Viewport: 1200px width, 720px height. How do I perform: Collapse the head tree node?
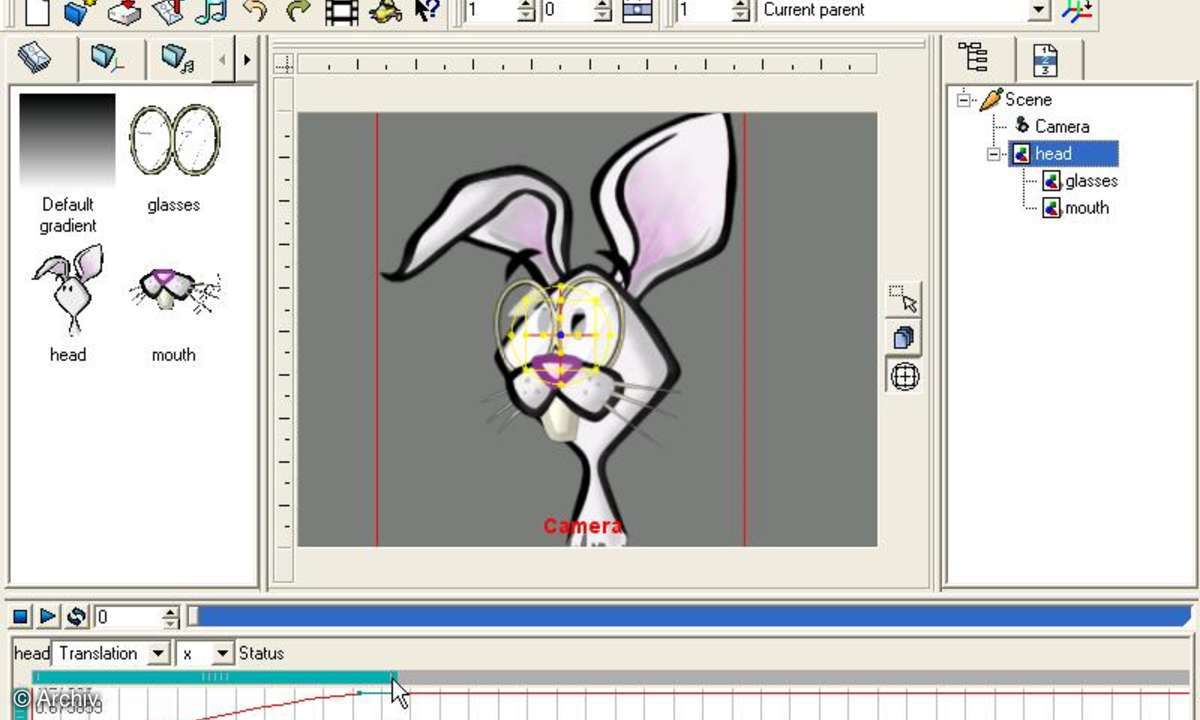click(x=993, y=154)
